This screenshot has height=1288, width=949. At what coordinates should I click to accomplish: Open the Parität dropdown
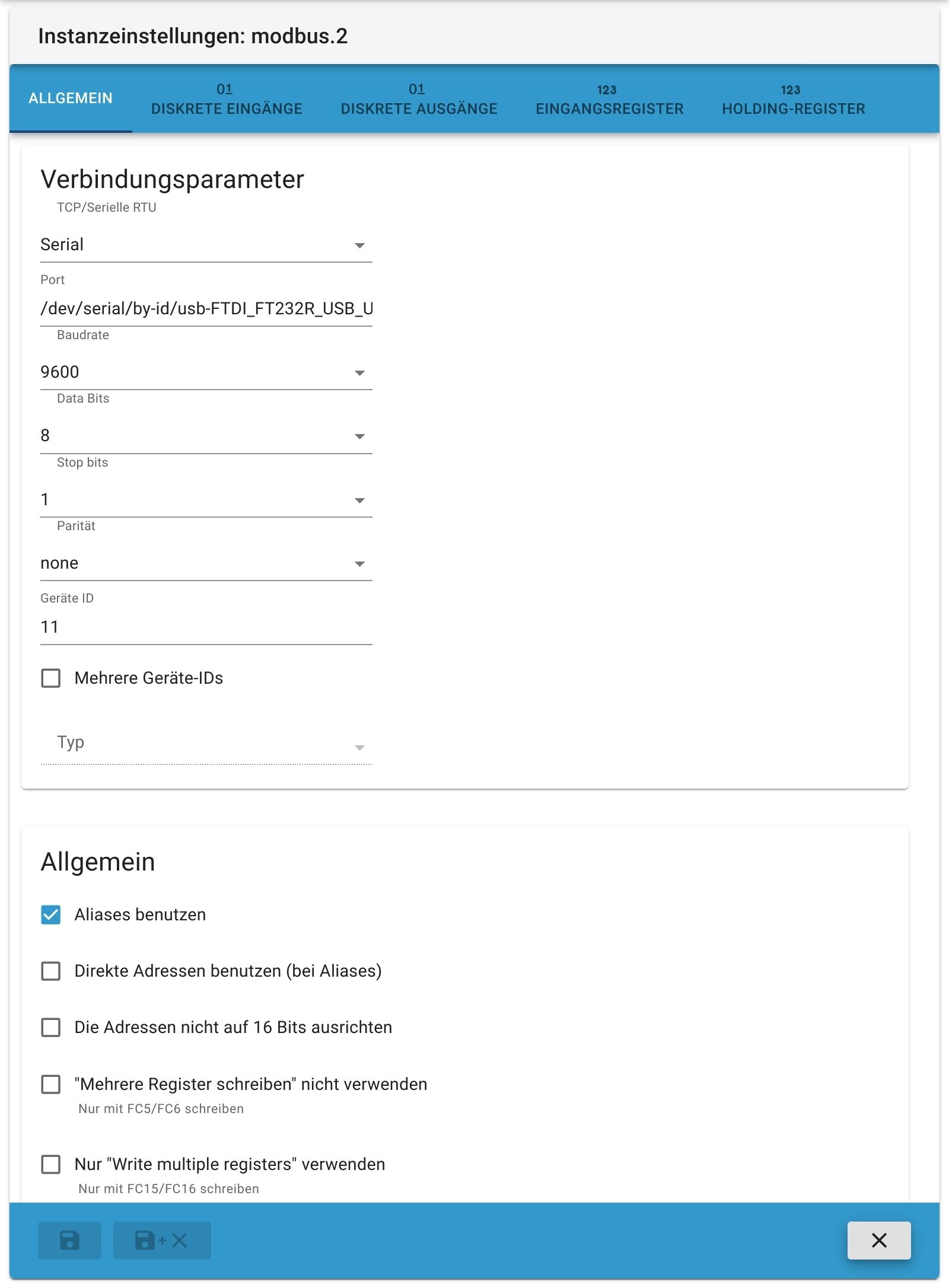click(x=206, y=563)
